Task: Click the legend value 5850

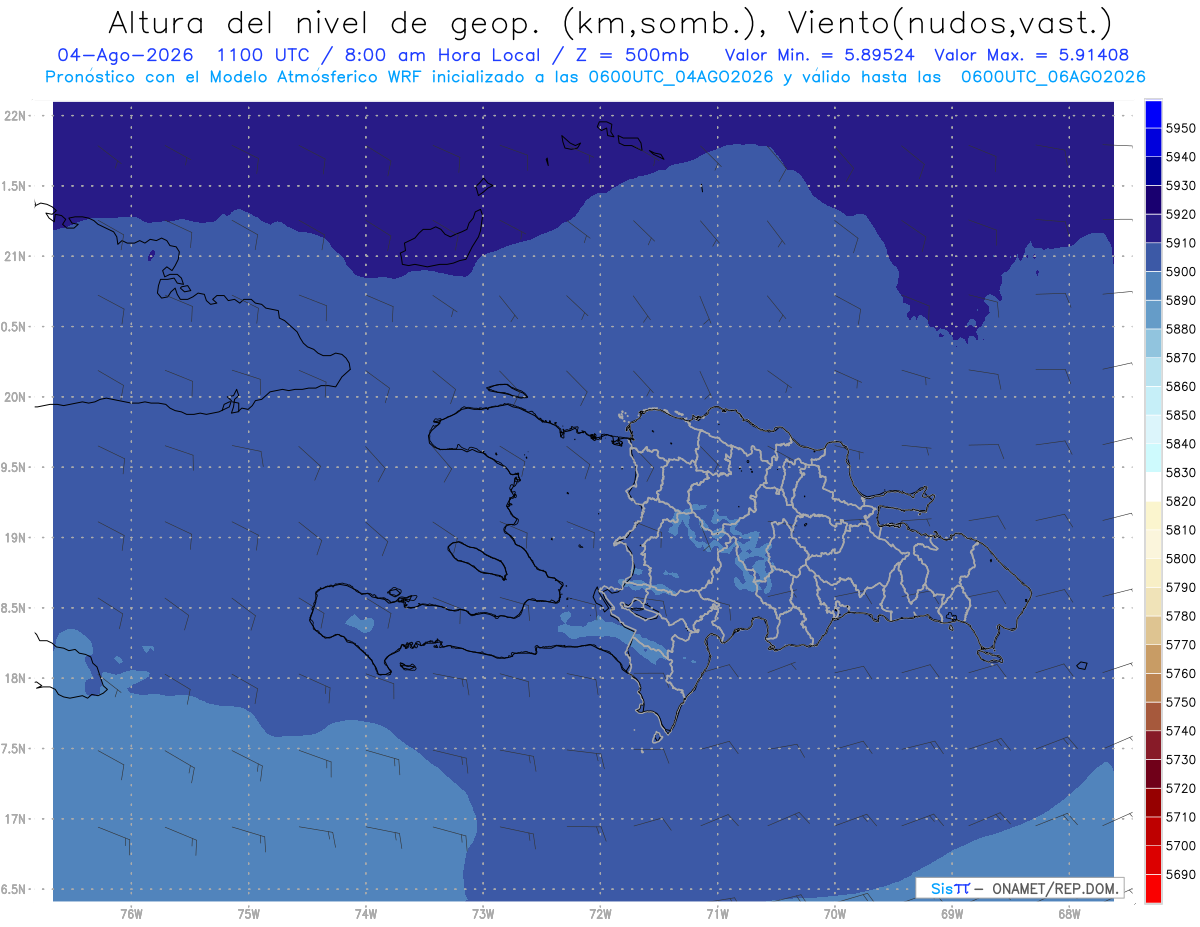Action: pyautogui.click(x=1181, y=415)
